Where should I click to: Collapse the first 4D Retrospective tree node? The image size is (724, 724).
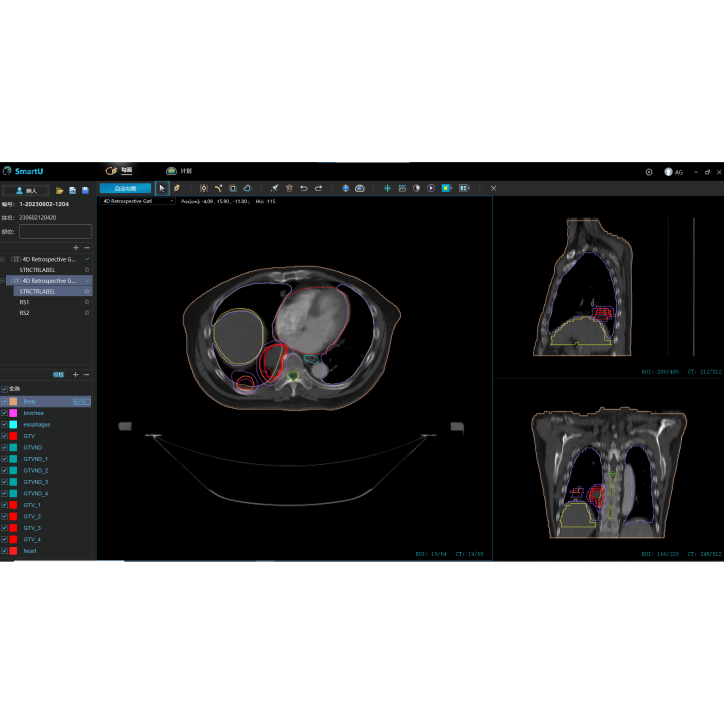pyautogui.click(x=3, y=259)
